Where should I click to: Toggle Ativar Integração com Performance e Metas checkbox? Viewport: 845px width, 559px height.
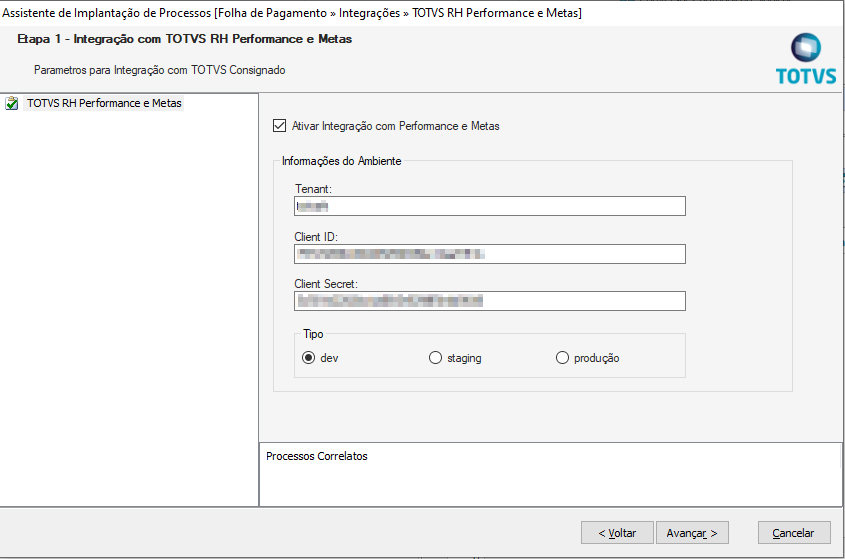click(x=279, y=126)
